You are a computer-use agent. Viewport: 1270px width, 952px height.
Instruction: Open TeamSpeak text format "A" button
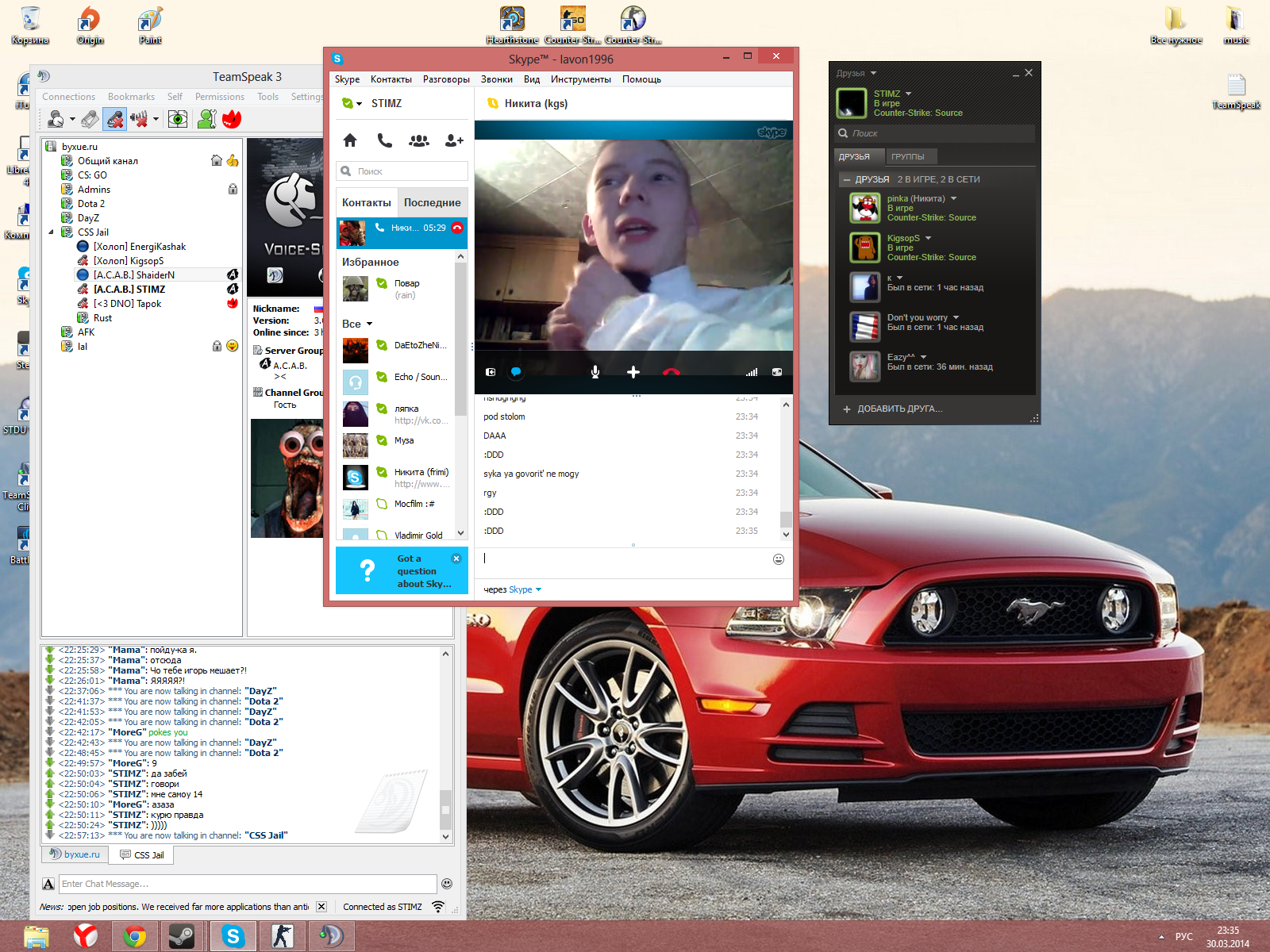[x=48, y=884]
